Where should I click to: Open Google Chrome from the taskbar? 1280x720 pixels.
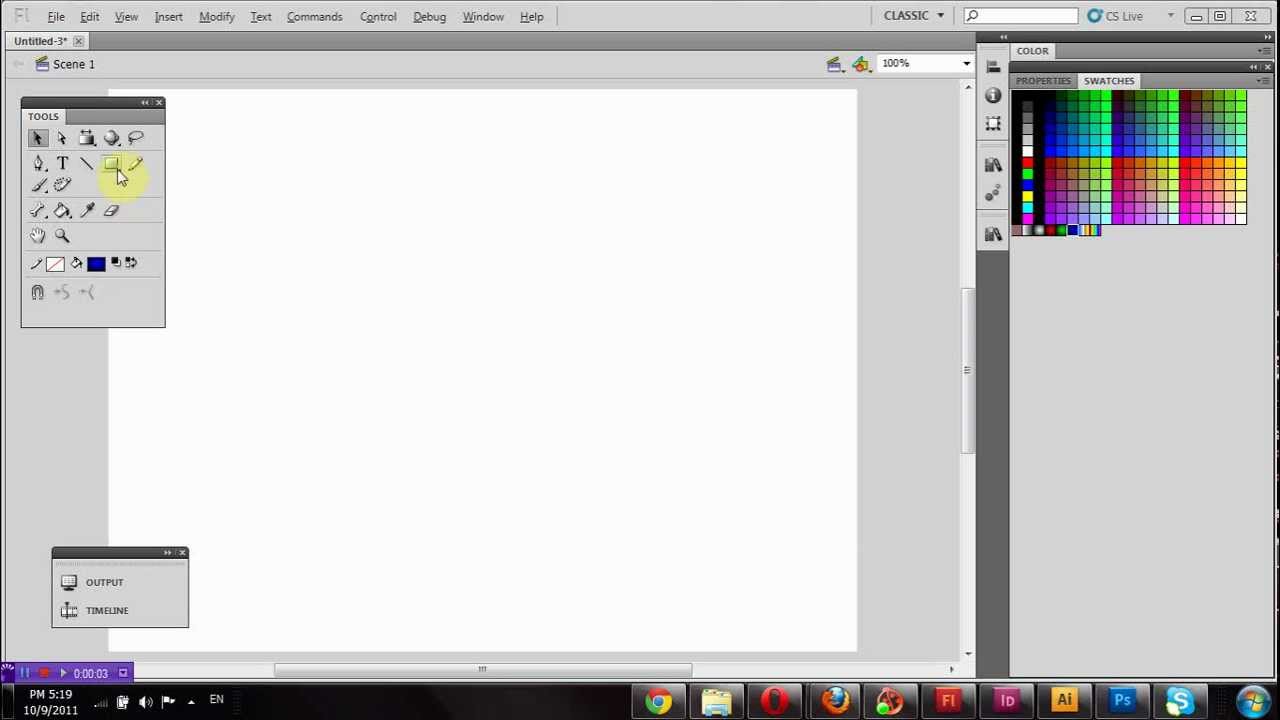point(659,701)
